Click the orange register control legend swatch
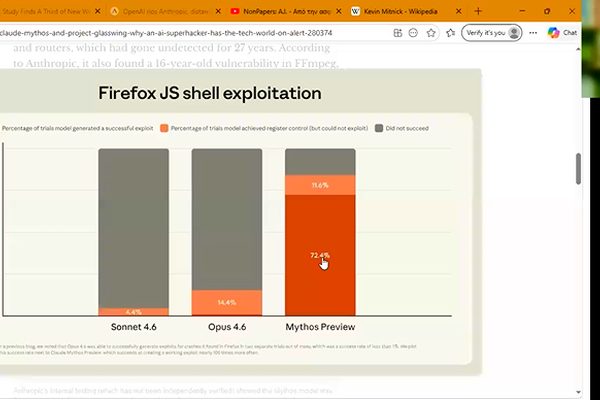Image resolution: width=600 pixels, height=400 pixels. coord(164,128)
